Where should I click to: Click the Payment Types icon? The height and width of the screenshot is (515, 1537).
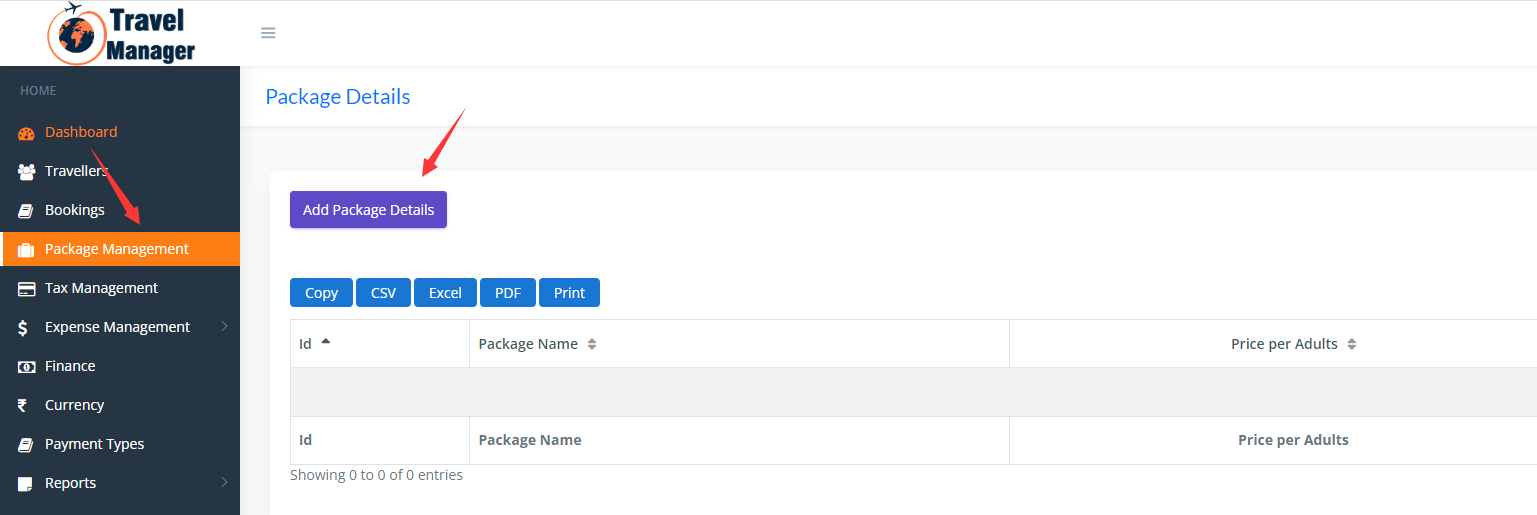click(x=26, y=445)
